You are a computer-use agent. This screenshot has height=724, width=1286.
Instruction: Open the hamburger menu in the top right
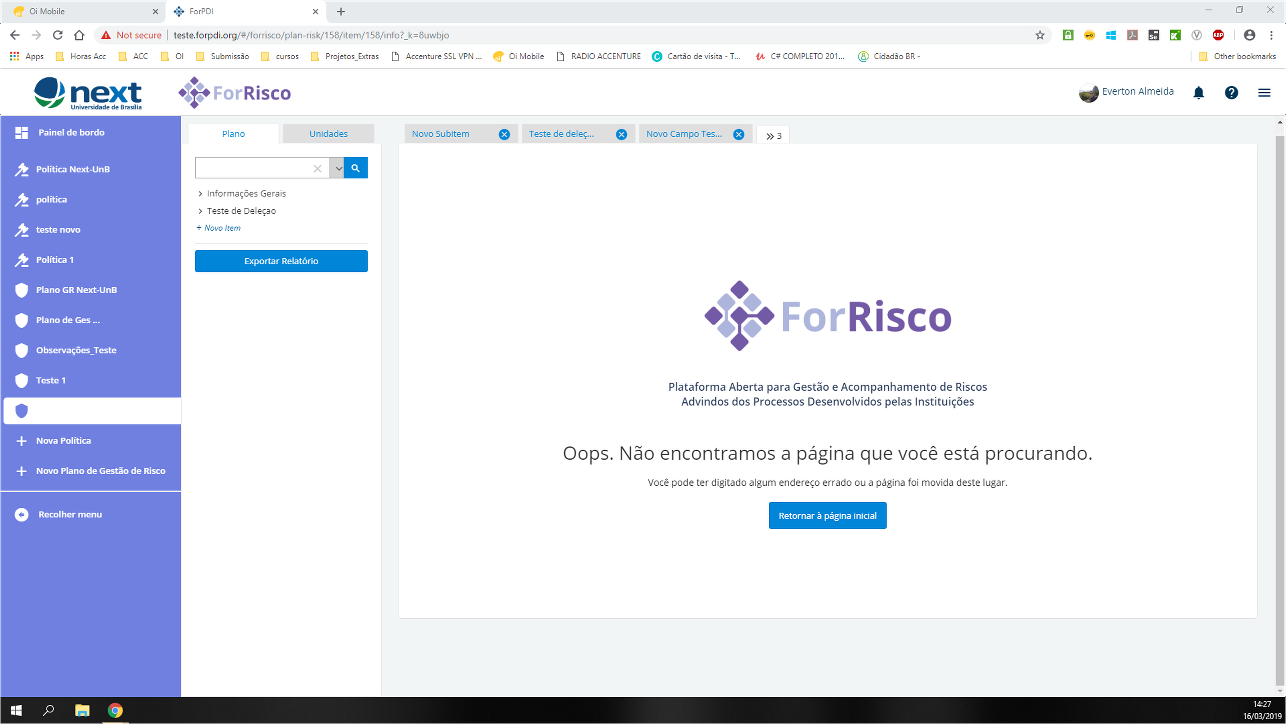pyautogui.click(x=1263, y=91)
